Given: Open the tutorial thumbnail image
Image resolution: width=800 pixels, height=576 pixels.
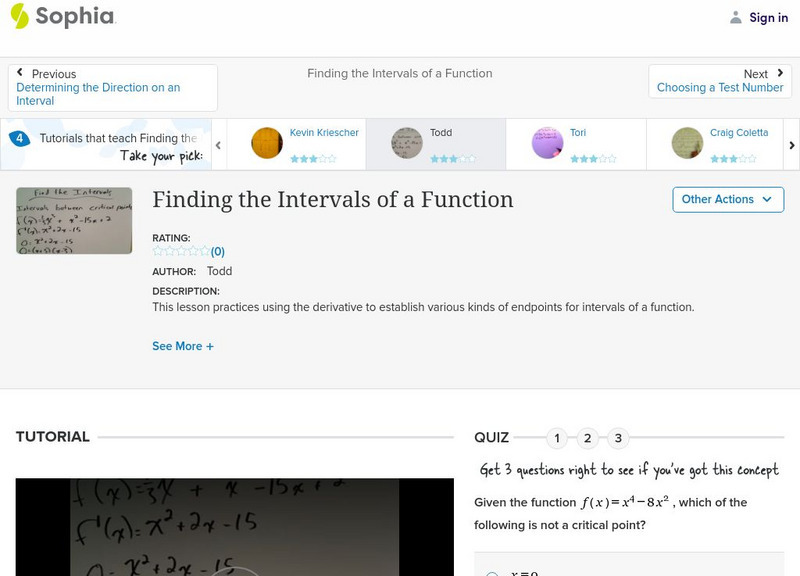Looking at the screenshot, I should pyautogui.click(x=75, y=222).
